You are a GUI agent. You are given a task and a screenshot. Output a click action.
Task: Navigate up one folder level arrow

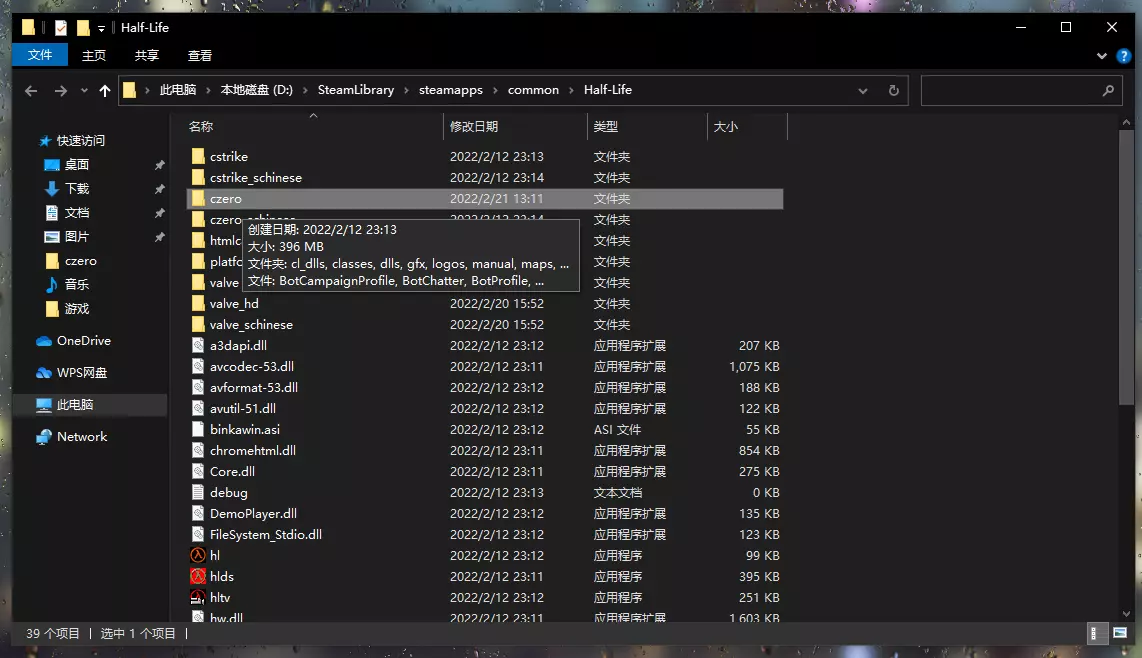(x=105, y=90)
